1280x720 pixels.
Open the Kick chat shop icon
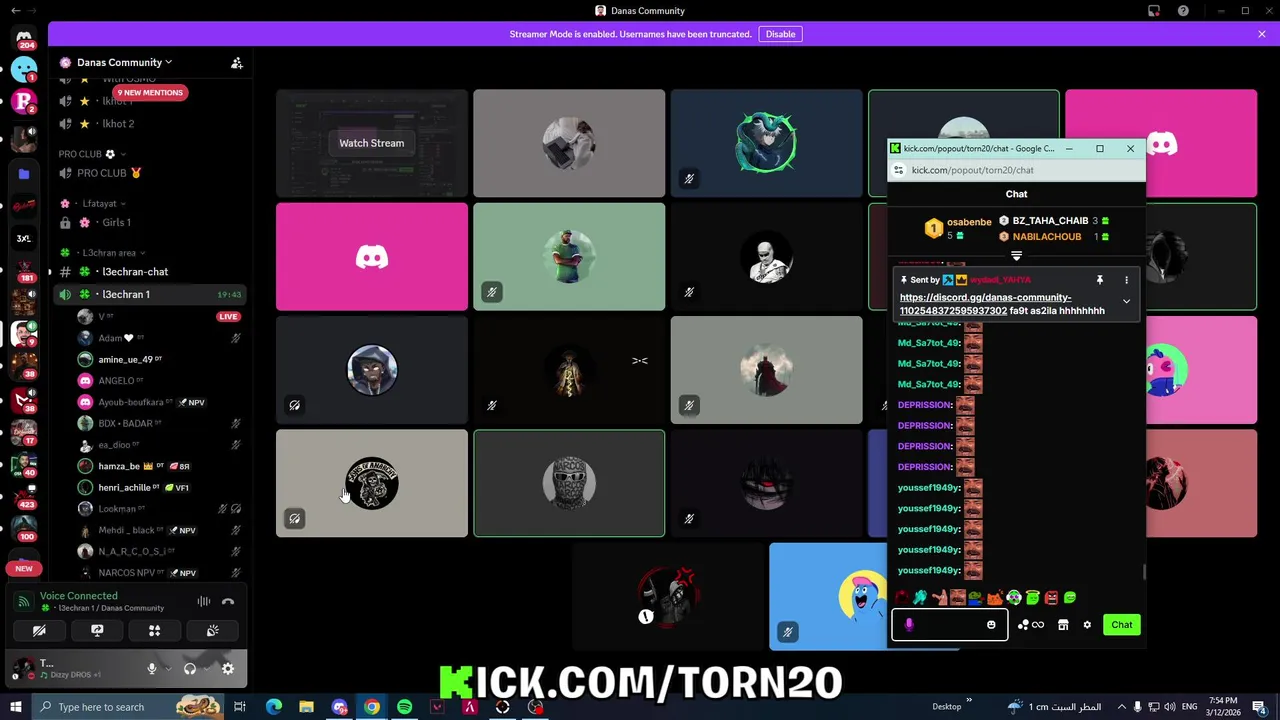1063,625
